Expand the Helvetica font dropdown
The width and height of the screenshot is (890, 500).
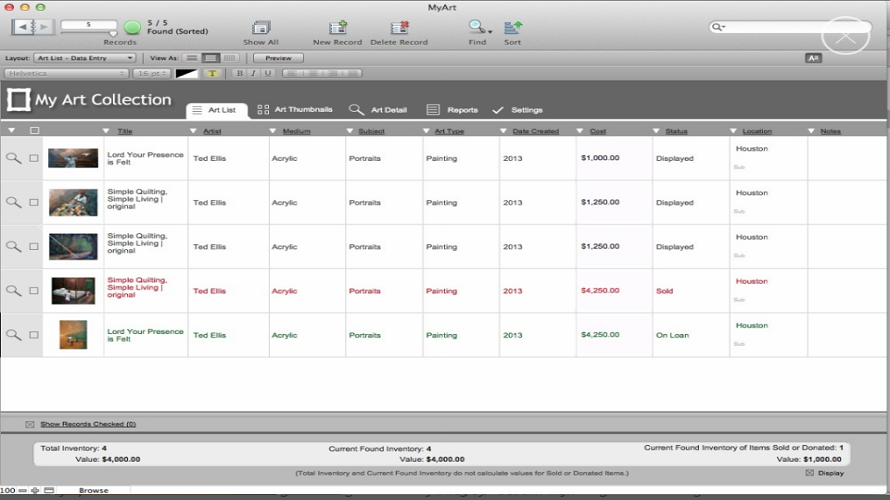(x=66, y=73)
